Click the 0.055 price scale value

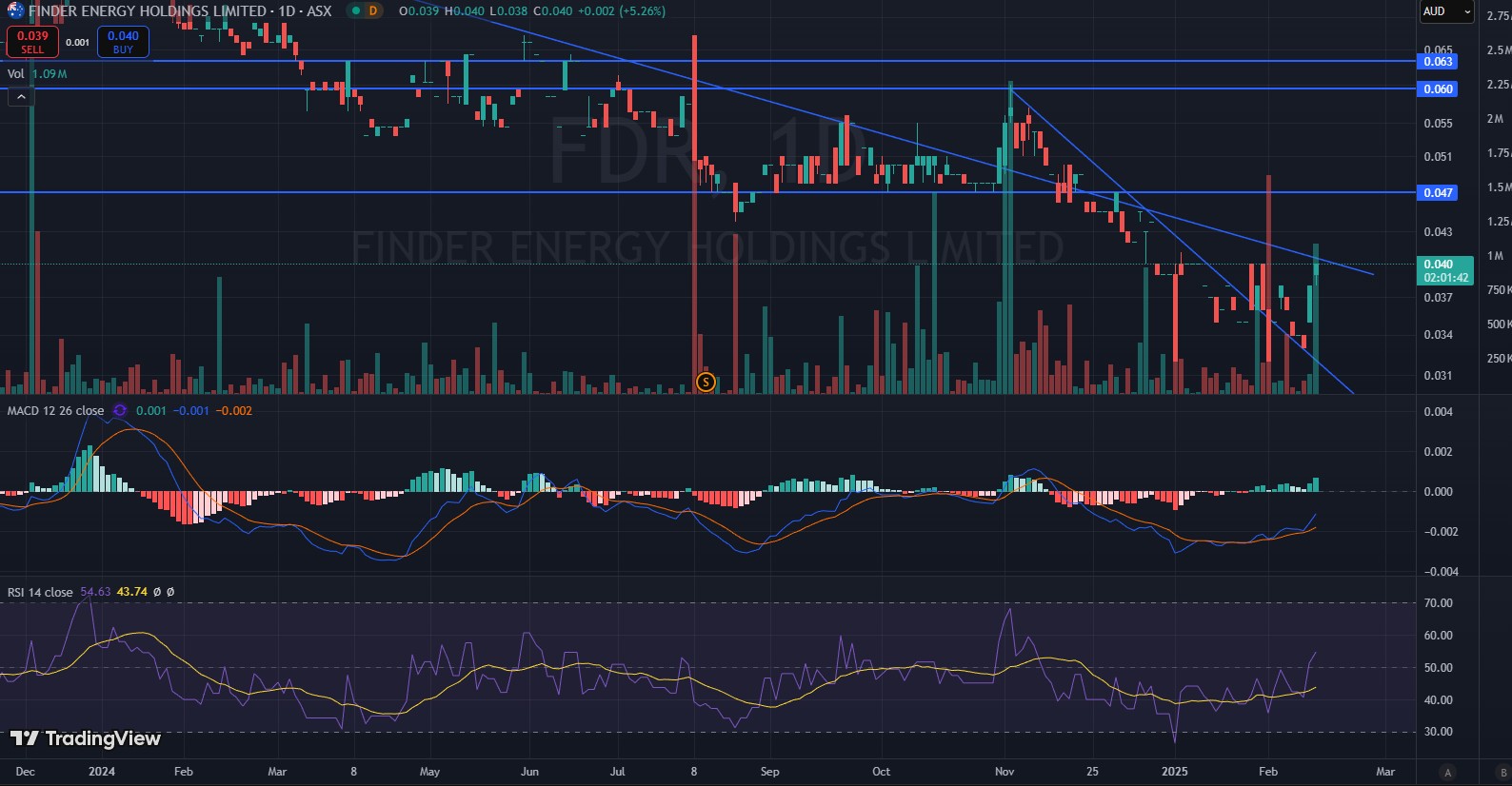[1438, 124]
